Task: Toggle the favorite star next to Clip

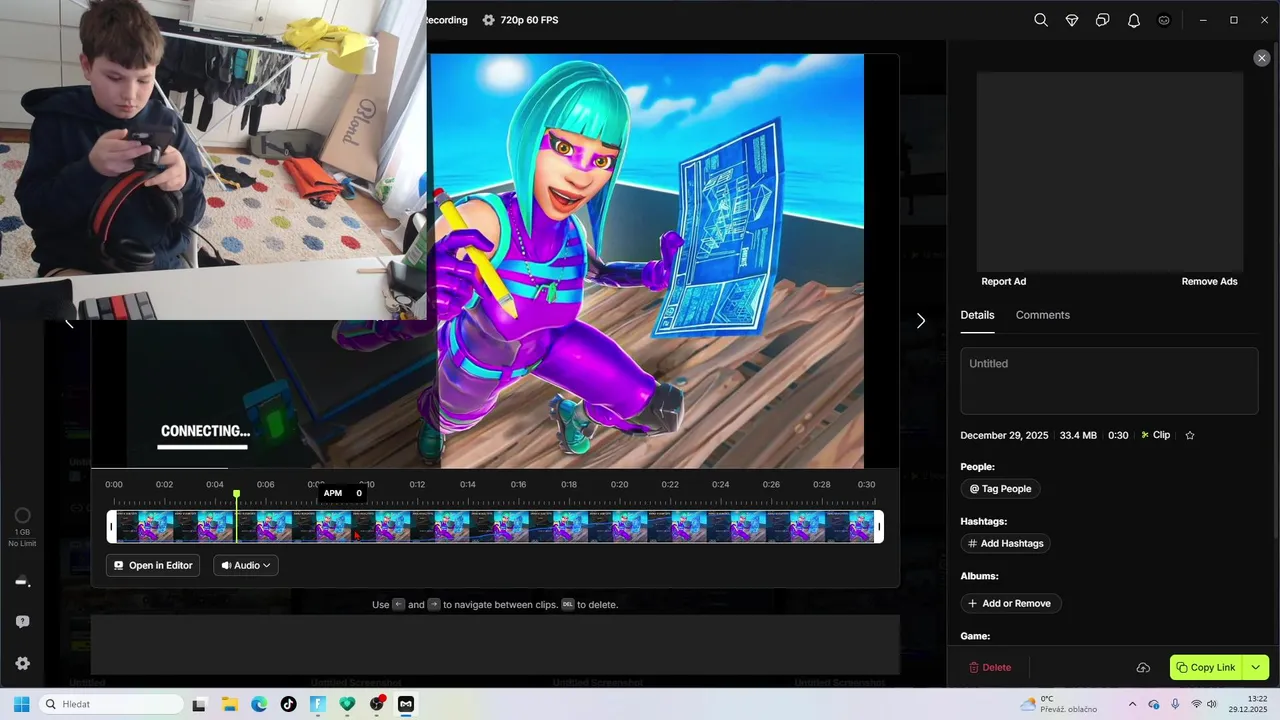Action: [x=1190, y=435]
